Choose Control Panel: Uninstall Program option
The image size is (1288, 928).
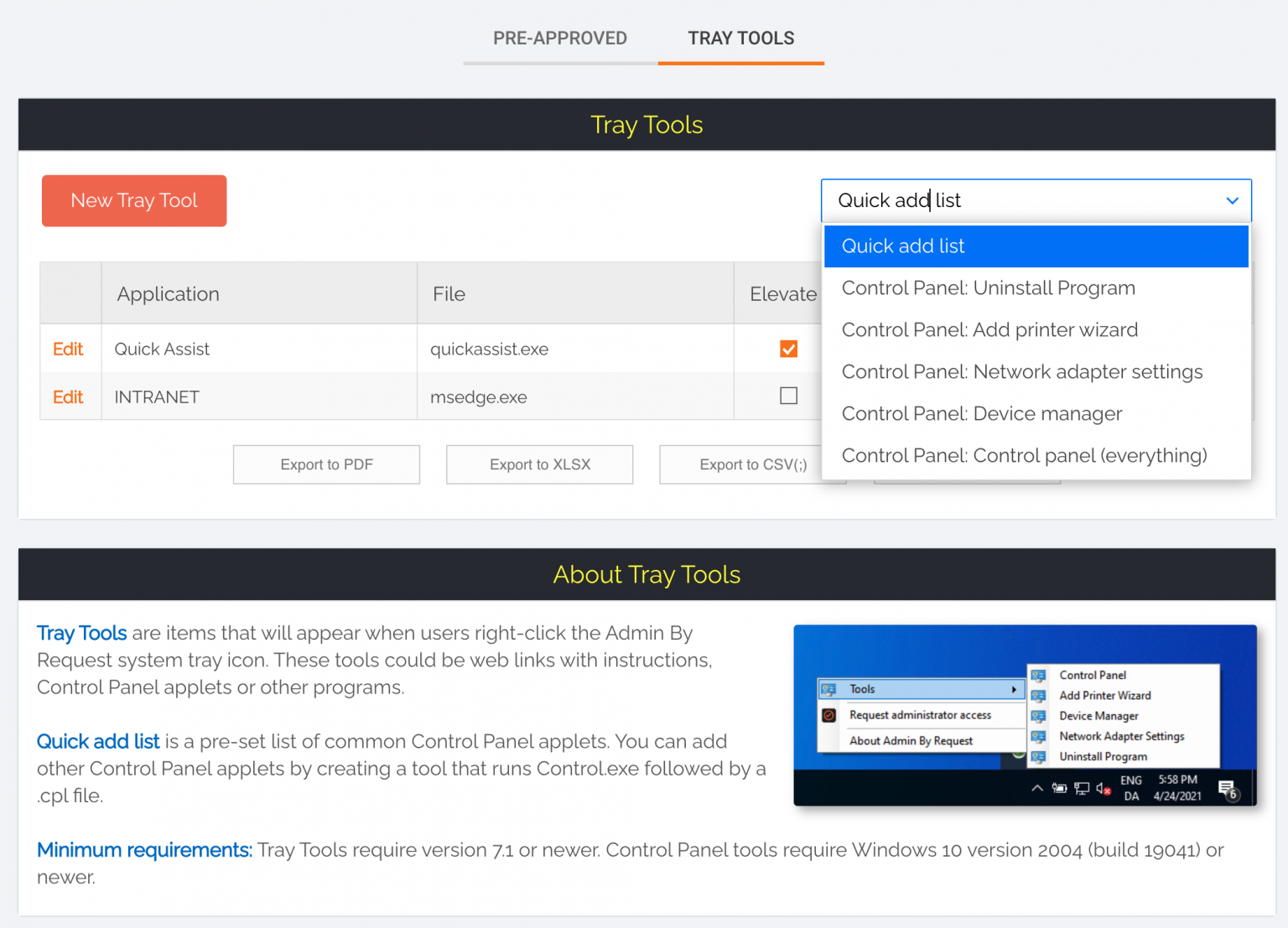pyautogui.click(x=988, y=288)
